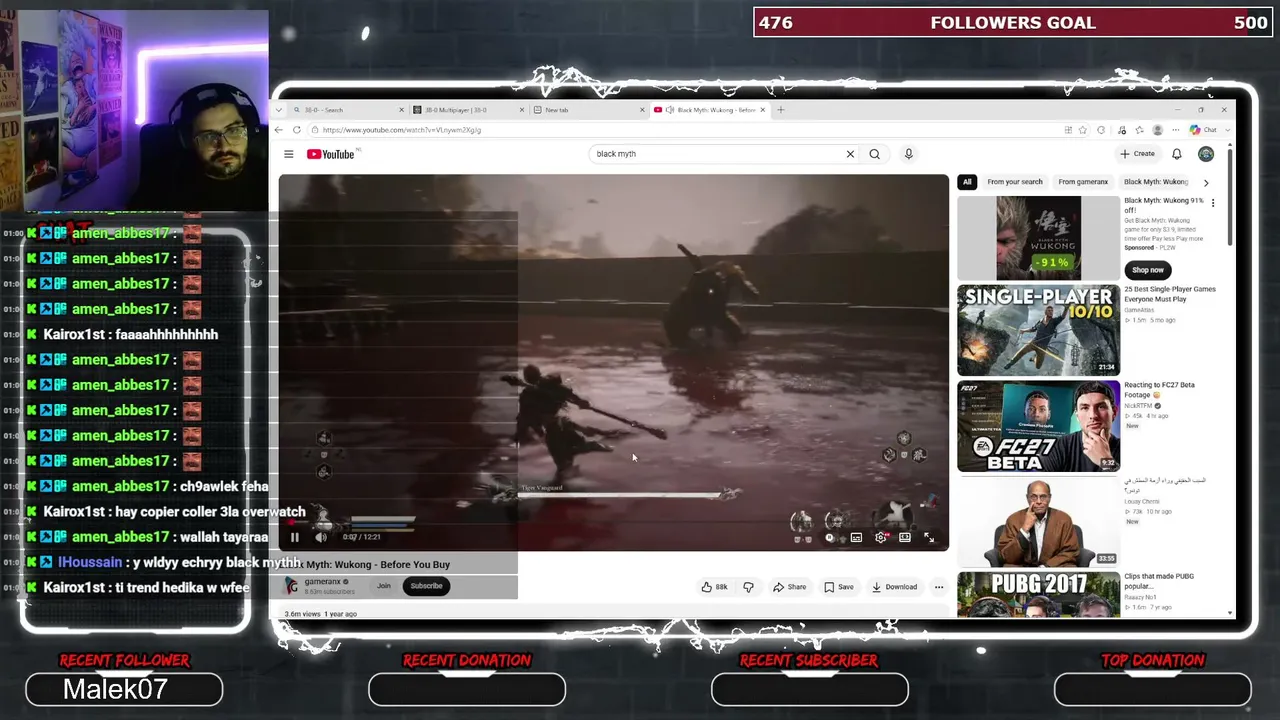Open the Create button on YouTube
The image size is (1280, 720).
tap(1137, 154)
